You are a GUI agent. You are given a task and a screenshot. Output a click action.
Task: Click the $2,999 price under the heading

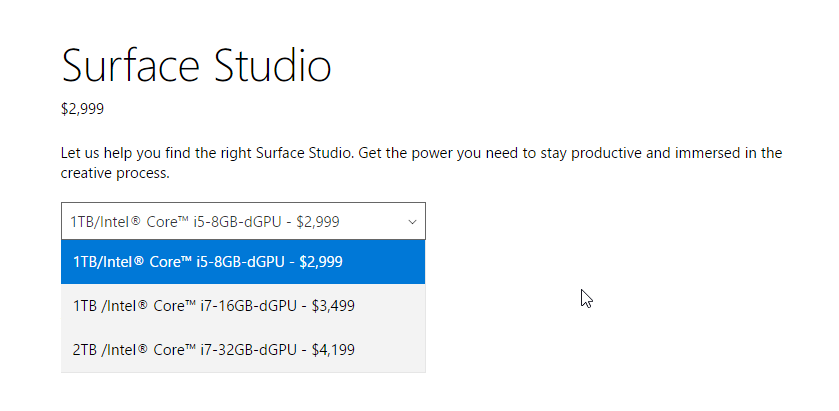pyautogui.click(x=82, y=109)
